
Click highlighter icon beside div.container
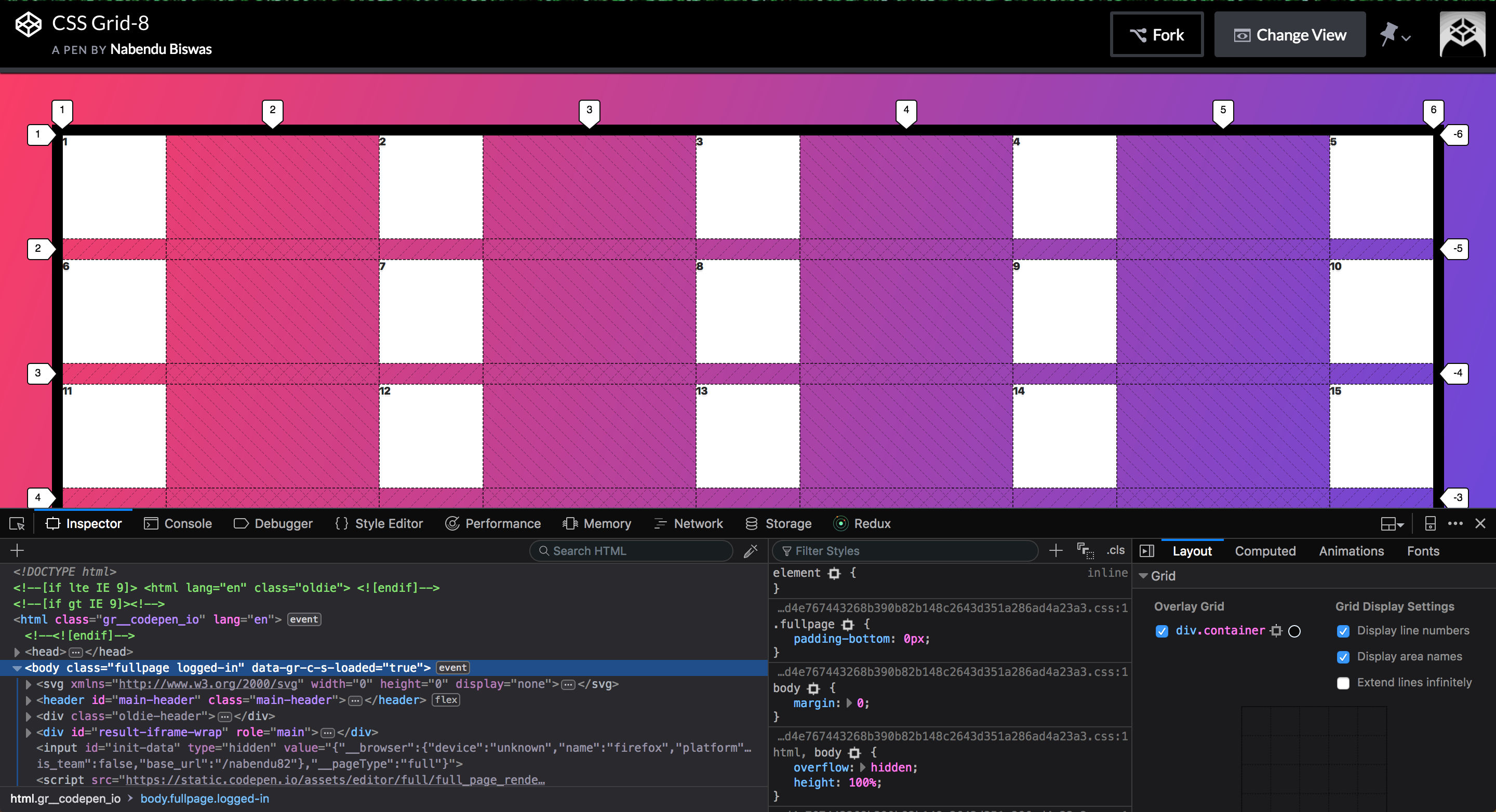pyautogui.click(x=1276, y=631)
